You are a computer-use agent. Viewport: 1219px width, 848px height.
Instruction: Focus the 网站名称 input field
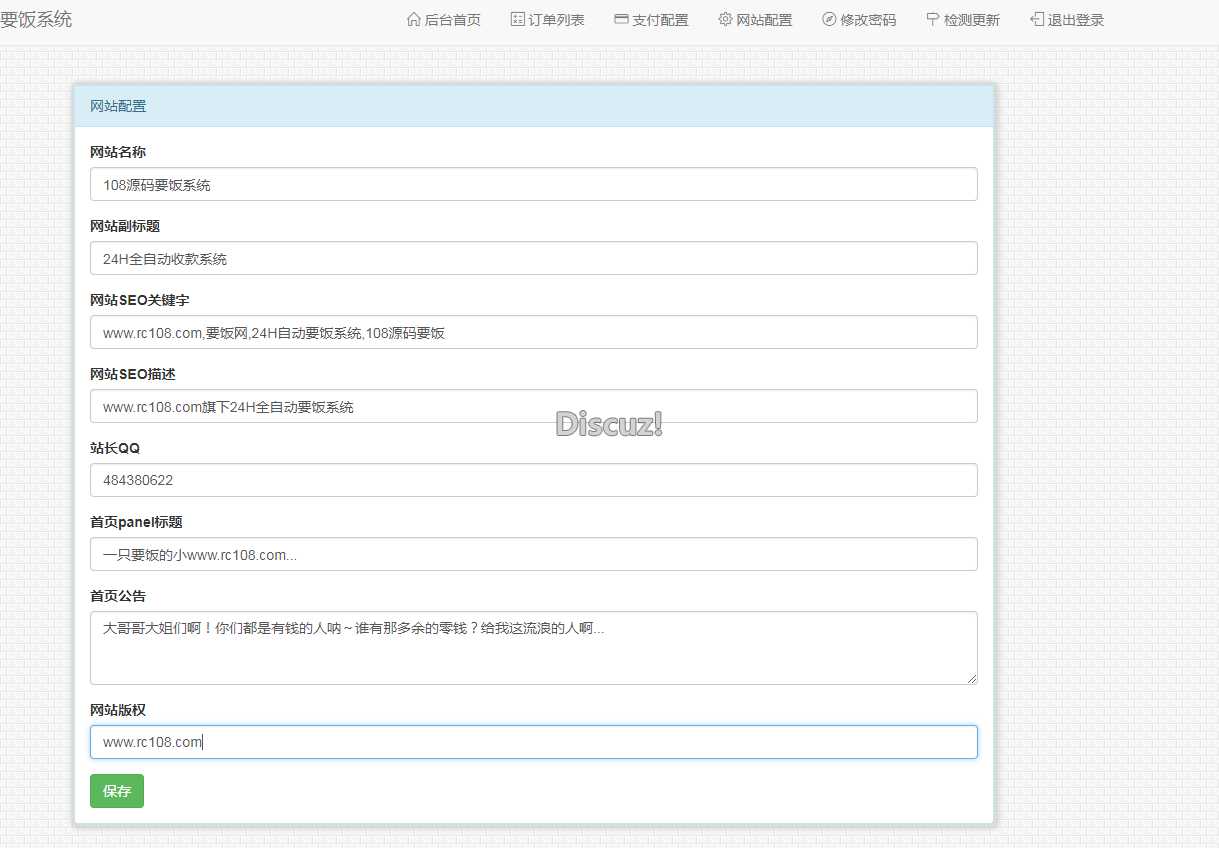point(533,184)
